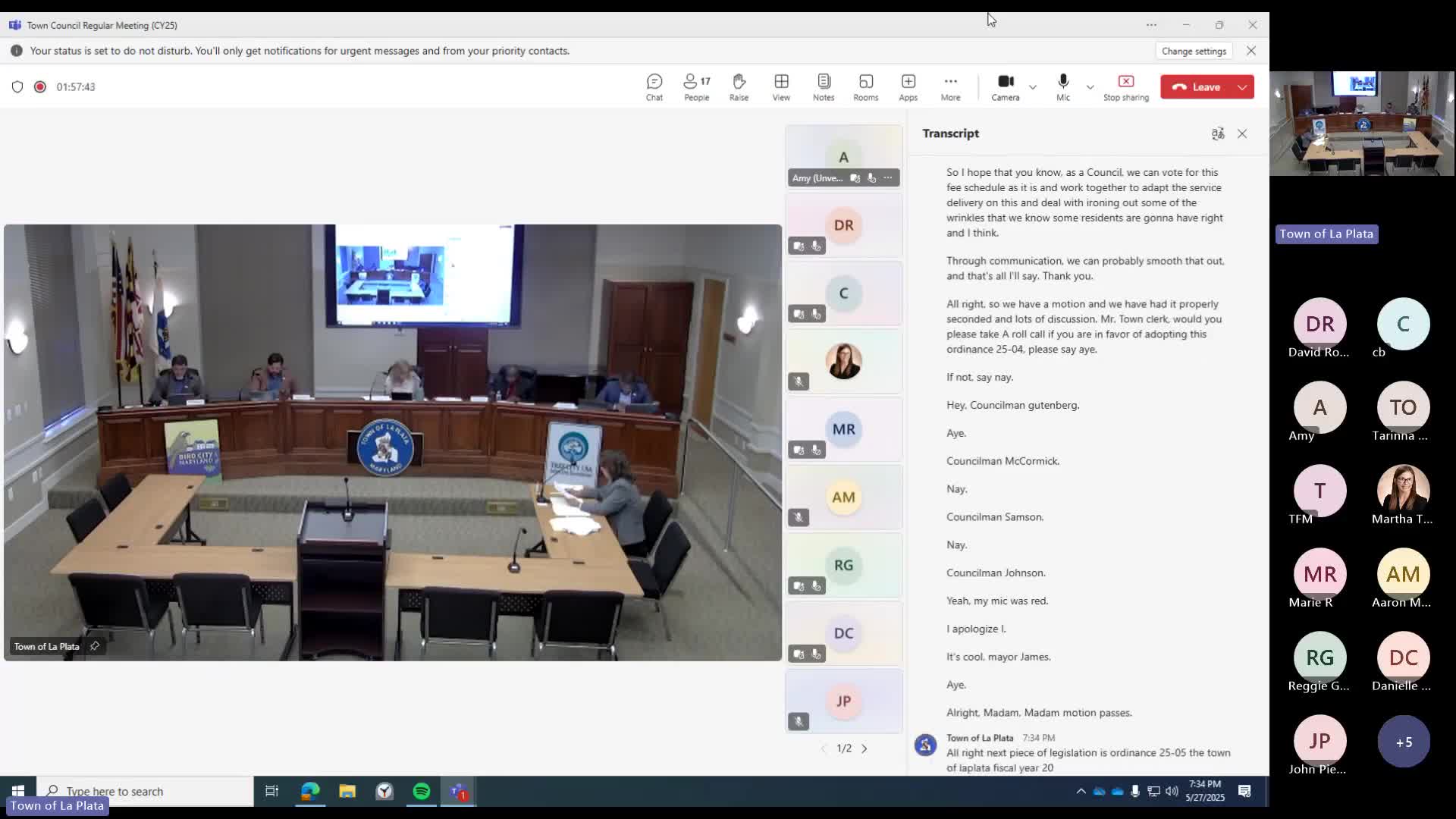Raise your hand in the meeting
The image size is (1456, 819).
tap(739, 86)
